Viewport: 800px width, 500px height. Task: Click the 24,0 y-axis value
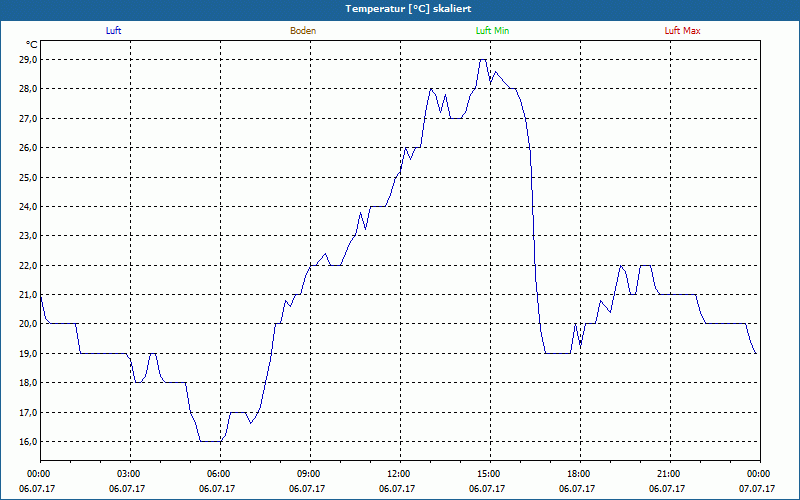coord(29,206)
